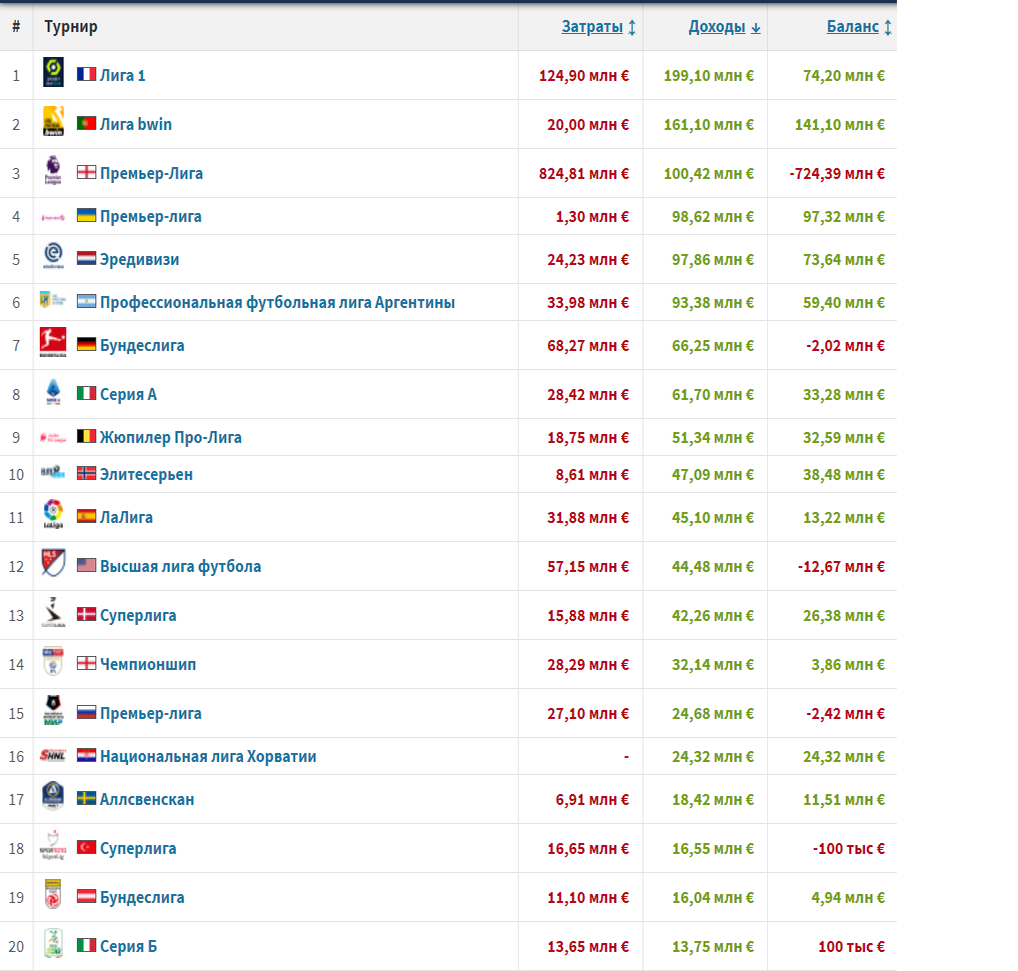The height and width of the screenshot is (971, 1018).
Task: Open the ЛаЛига tournament link
Action: click(126, 517)
